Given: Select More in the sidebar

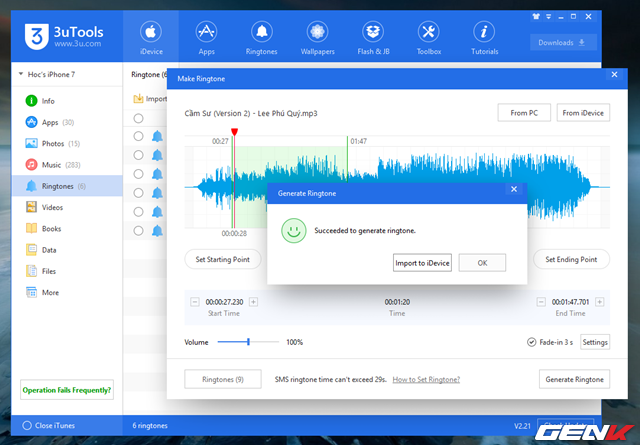Looking at the screenshot, I should 67,292.
